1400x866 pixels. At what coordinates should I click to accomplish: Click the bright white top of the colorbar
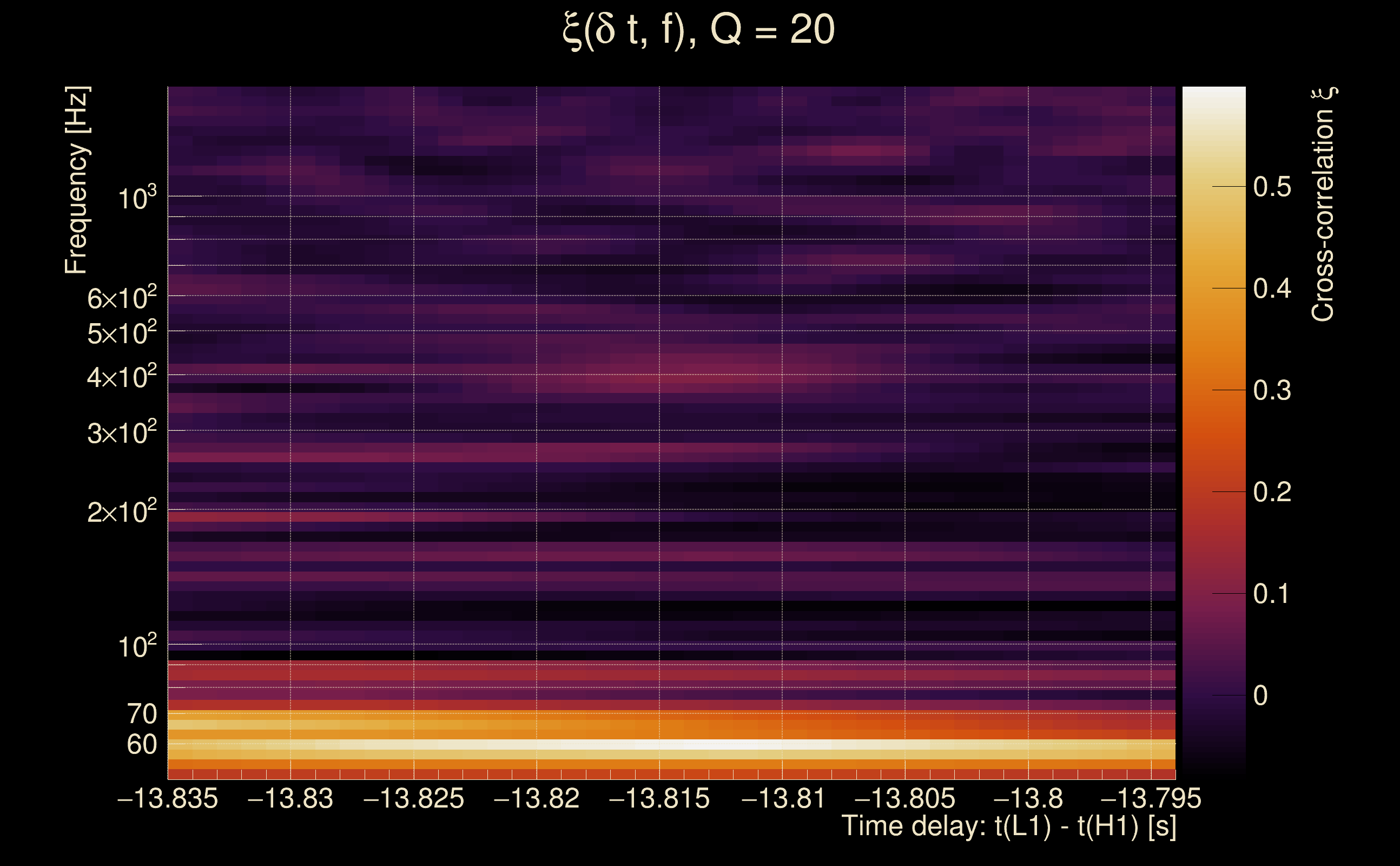pos(1213,97)
